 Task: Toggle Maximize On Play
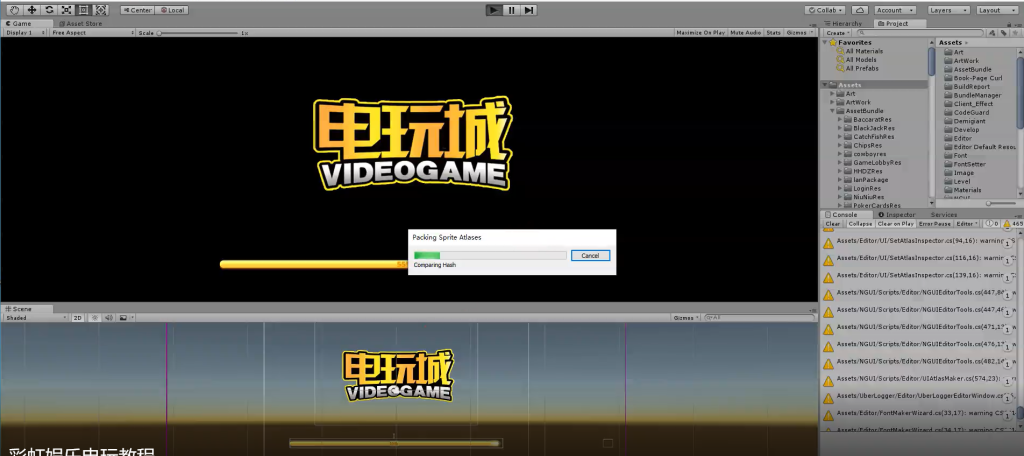click(x=700, y=33)
